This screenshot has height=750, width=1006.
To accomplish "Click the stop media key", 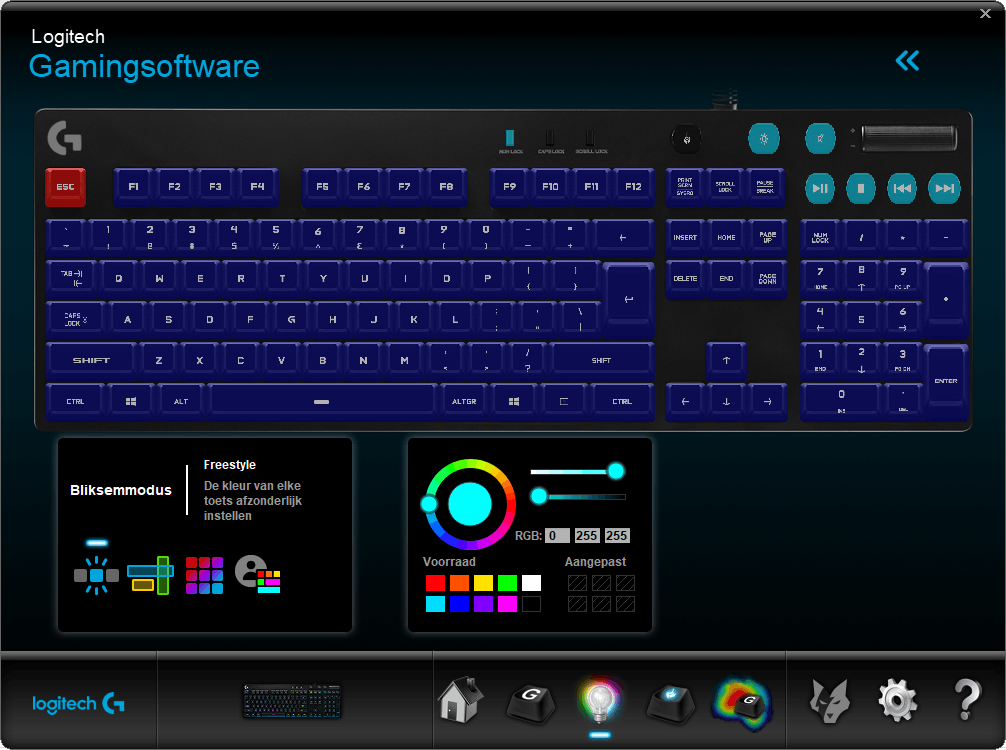I will (x=861, y=189).
